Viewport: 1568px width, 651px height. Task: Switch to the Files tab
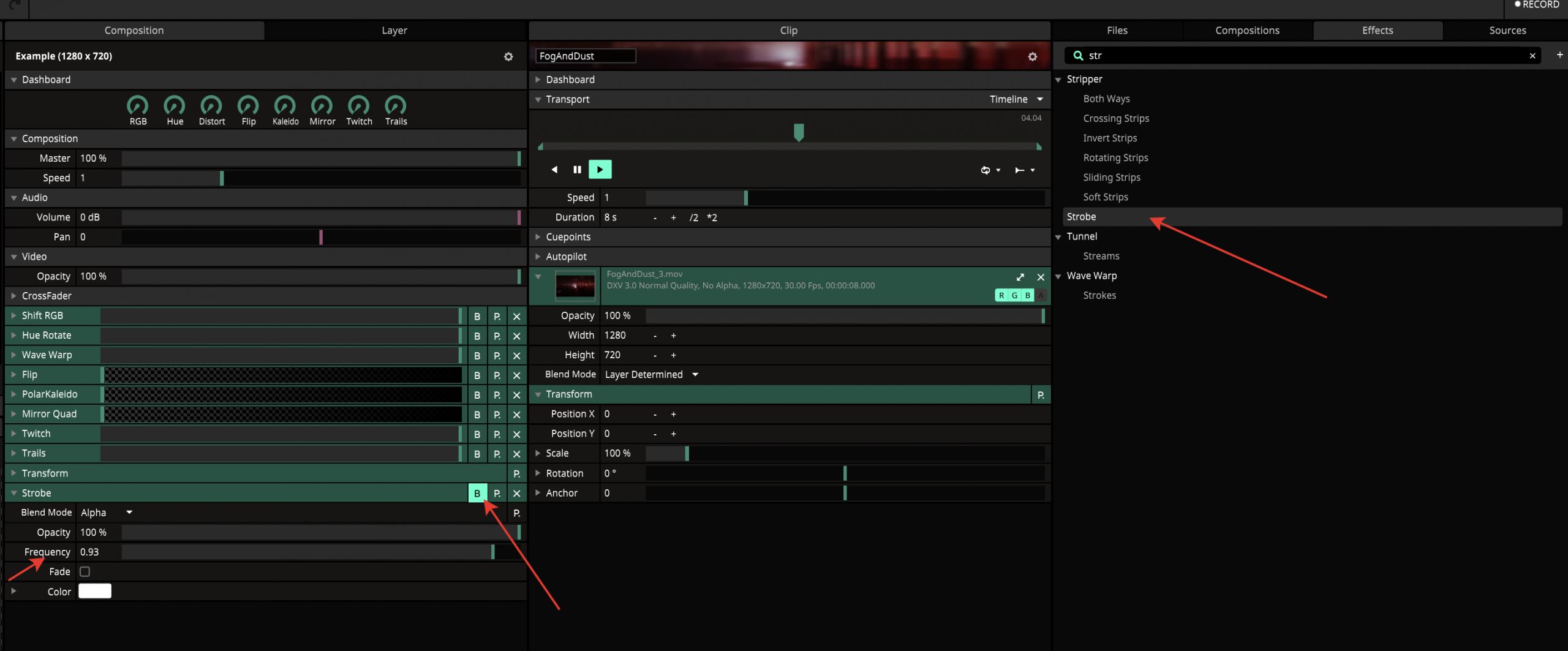1117,31
